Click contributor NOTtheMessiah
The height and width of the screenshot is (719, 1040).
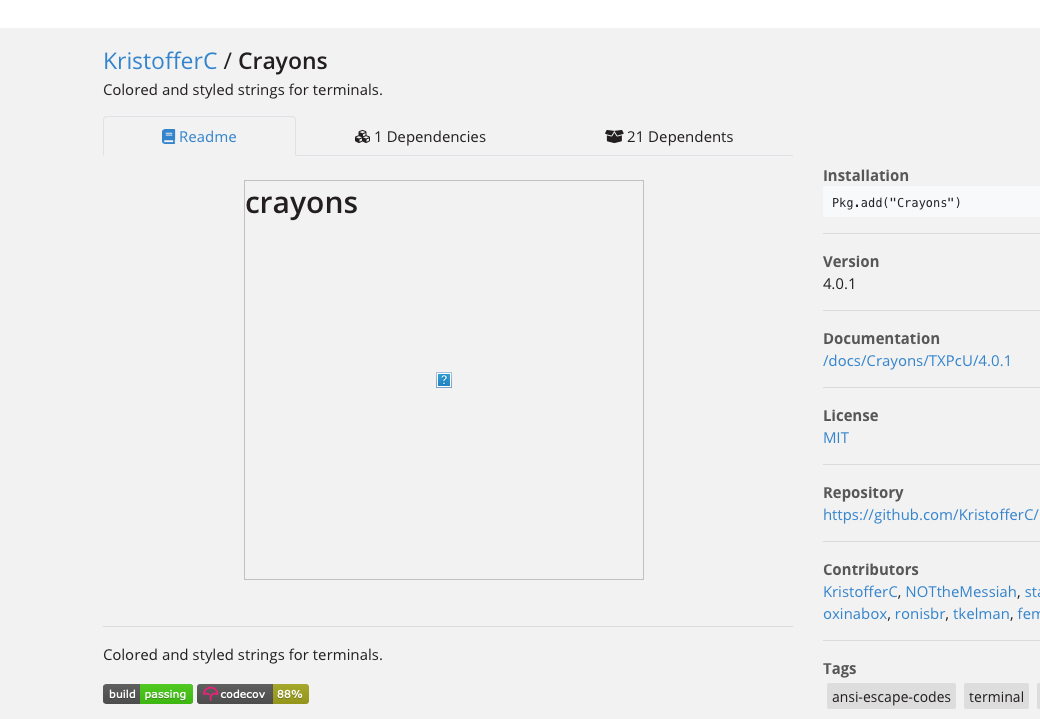pyautogui.click(x=961, y=591)
